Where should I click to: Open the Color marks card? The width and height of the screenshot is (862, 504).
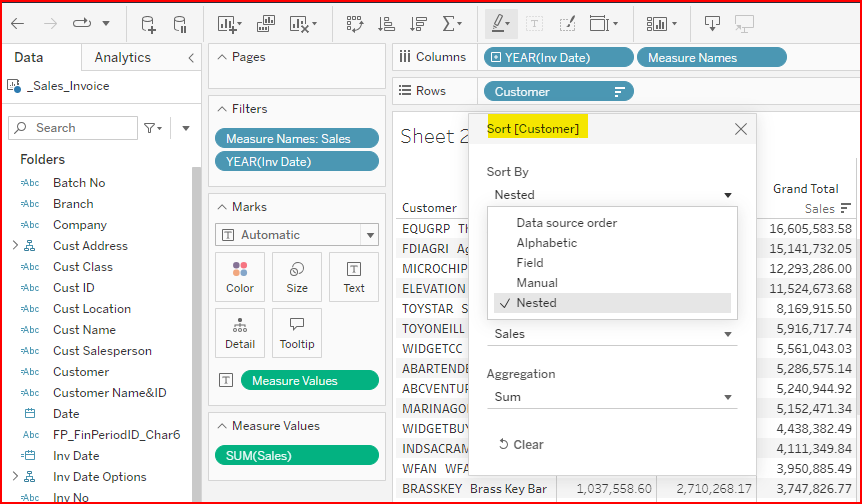240,277
